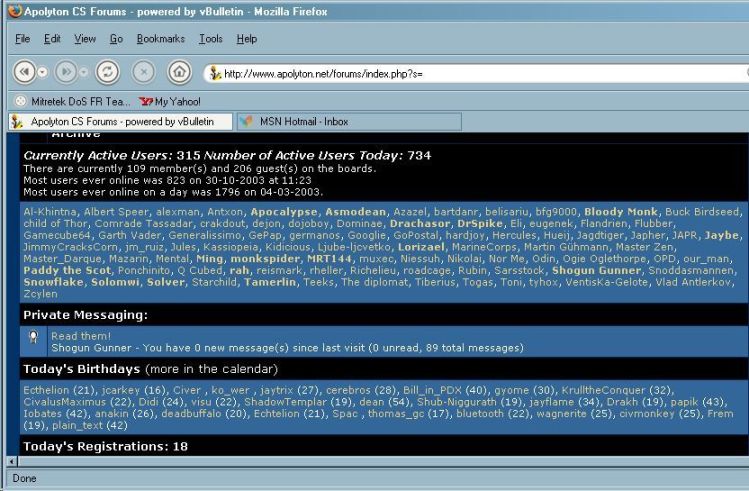
Task: Open the Forward button history dropdown
Action: (x=83, y=72)
